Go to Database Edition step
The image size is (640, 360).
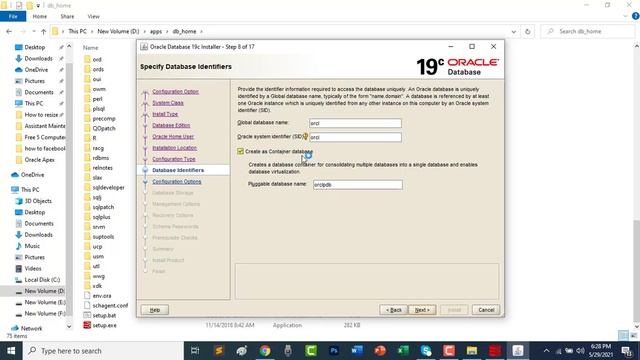pos(171,125)
